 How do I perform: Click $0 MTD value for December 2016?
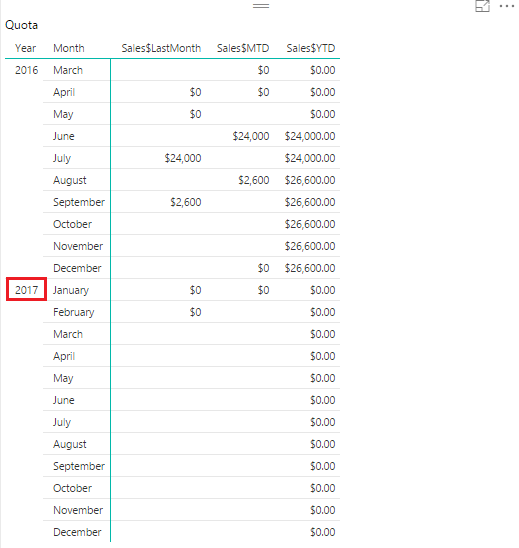tap(264, 268)
